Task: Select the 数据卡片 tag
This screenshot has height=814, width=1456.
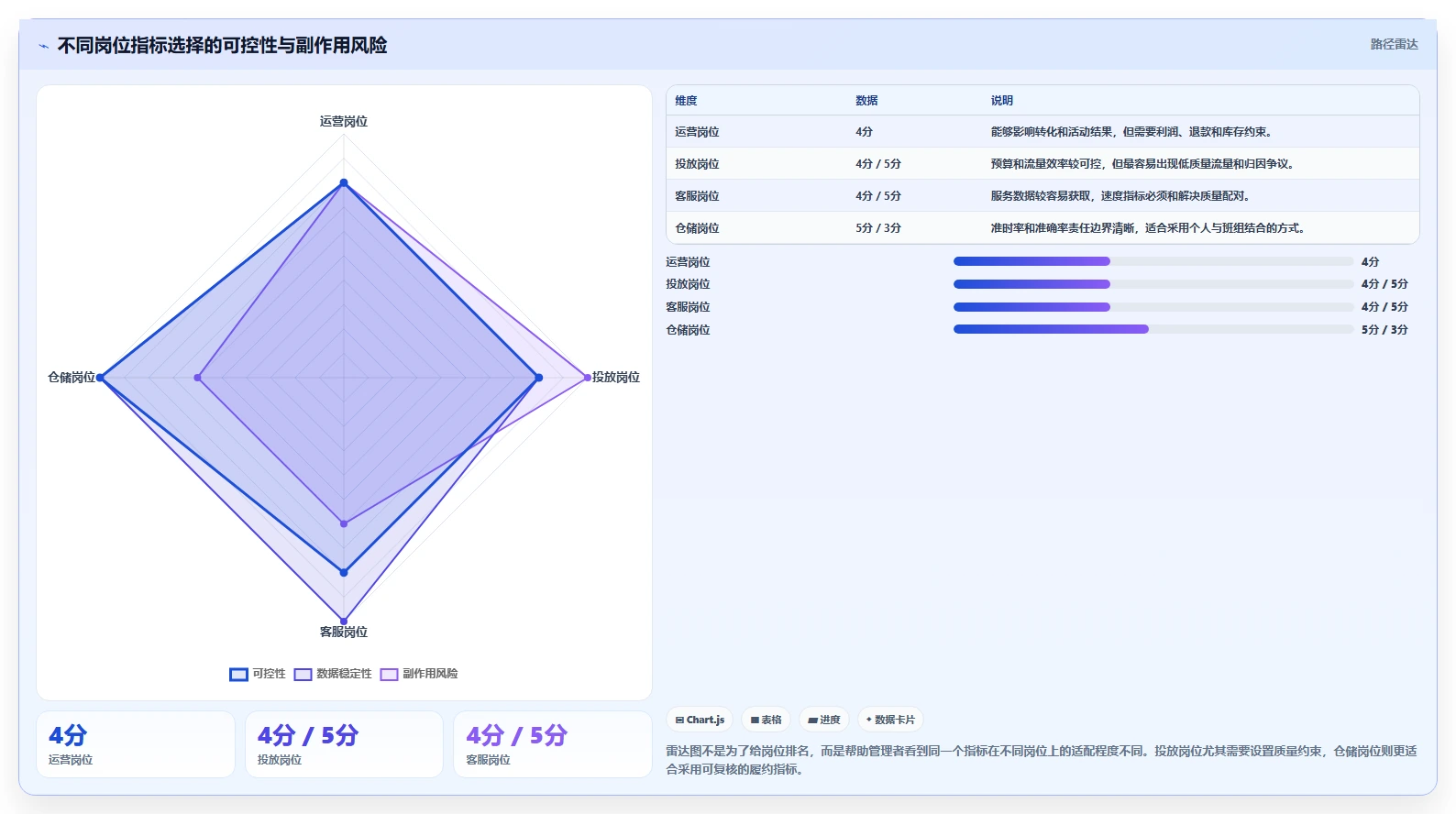Action: pyautogui.click(x=890, y=720)
